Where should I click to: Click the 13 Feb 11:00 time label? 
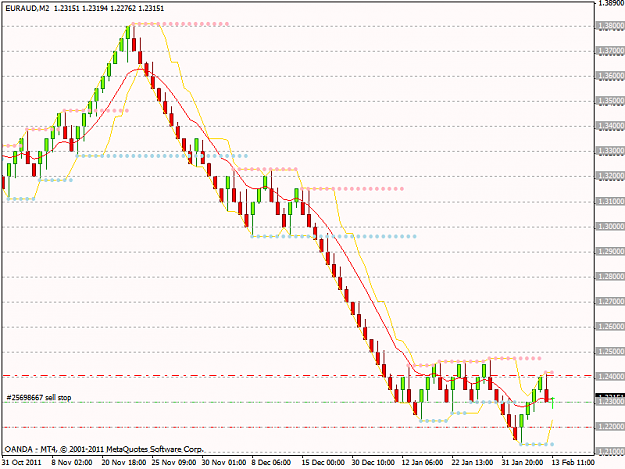click(573, 462)
